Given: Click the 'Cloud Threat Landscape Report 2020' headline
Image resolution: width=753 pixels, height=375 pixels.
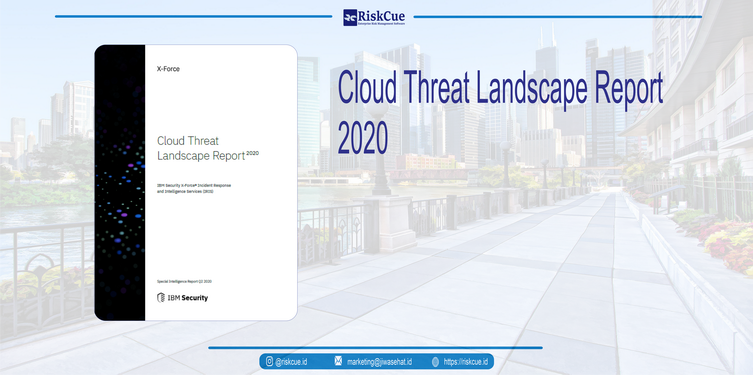Looking at the screenshot, I should (500, 112).
